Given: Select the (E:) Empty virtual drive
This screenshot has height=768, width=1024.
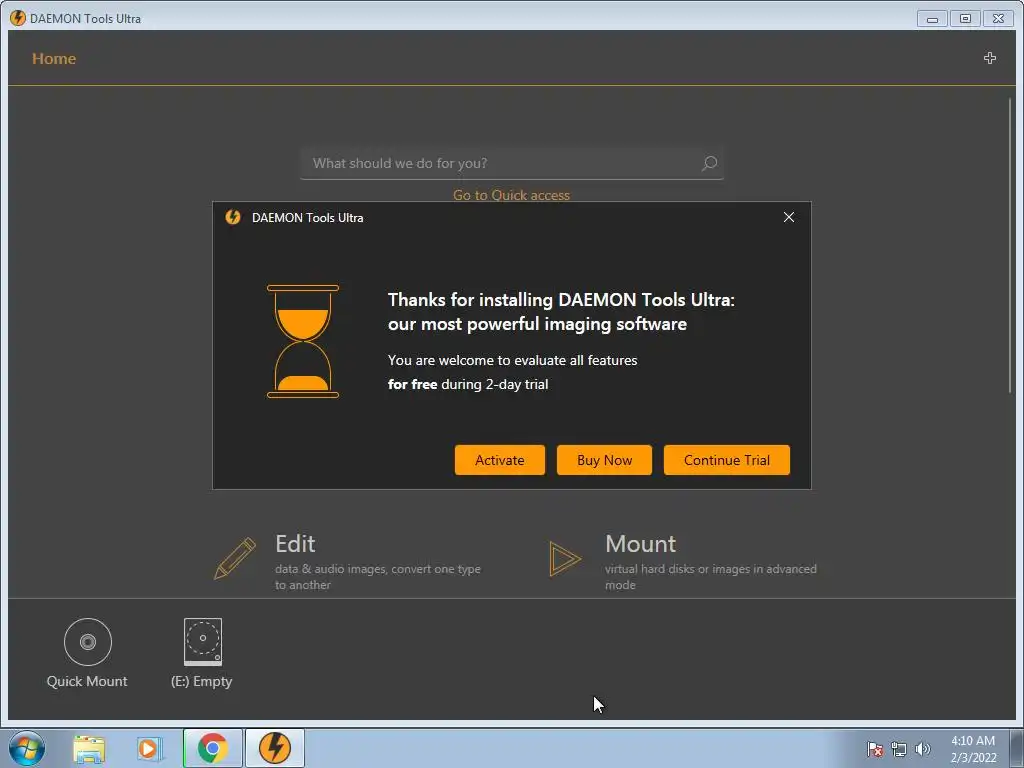Looking at the screenshot, I should pos(202,653).
